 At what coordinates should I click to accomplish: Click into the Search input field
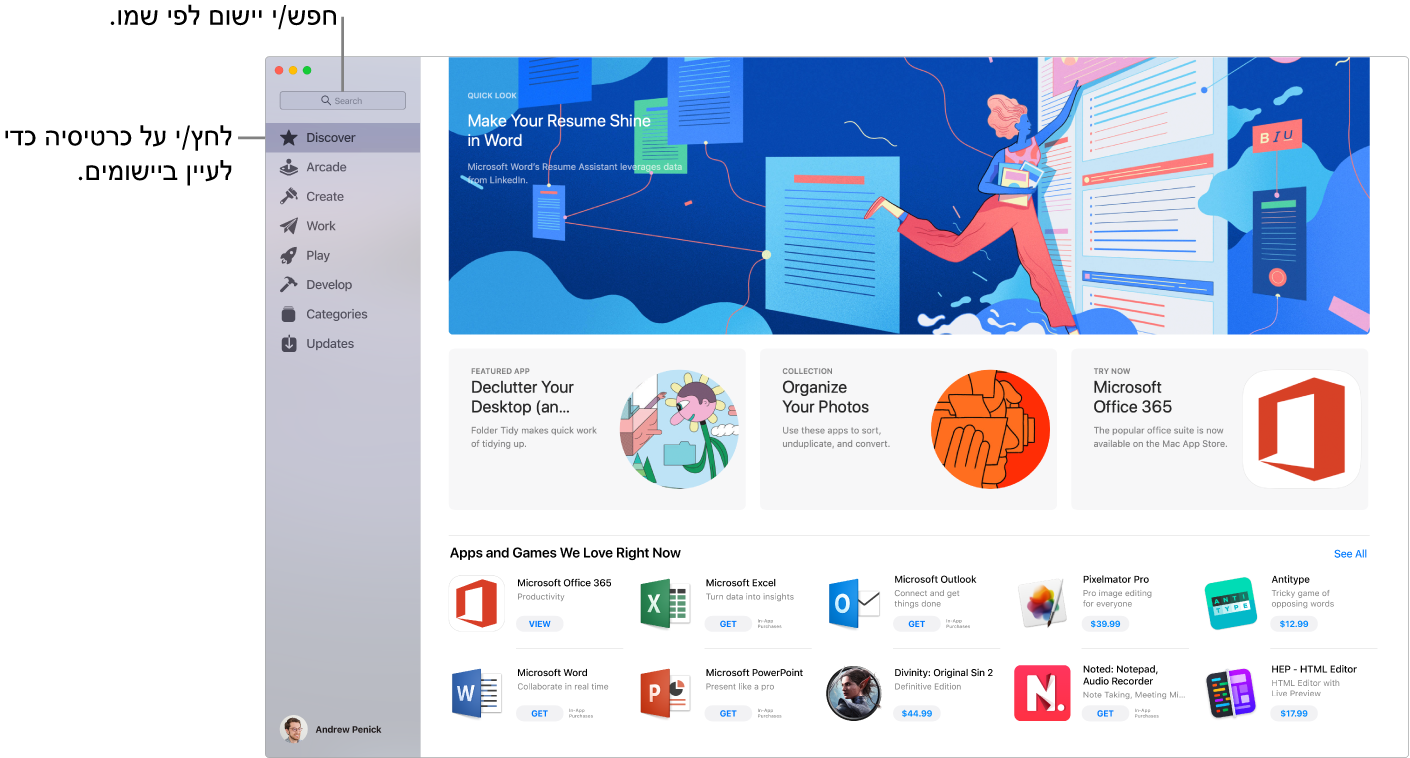(x=343, y=101)
